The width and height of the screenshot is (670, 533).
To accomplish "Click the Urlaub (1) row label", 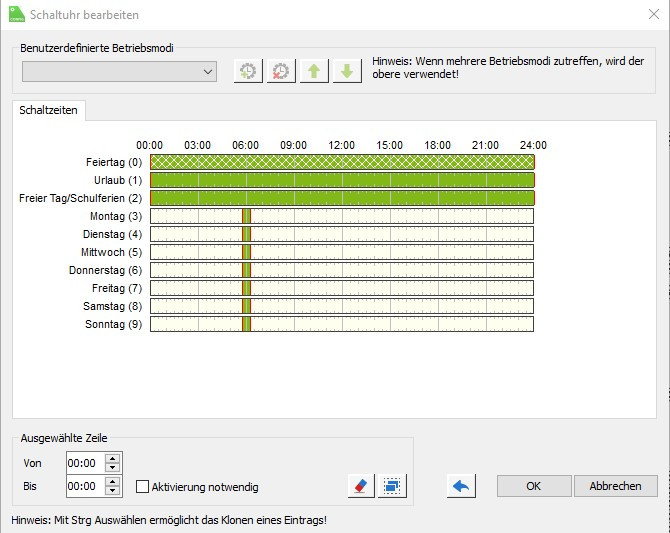I will [x=118, y=180].
